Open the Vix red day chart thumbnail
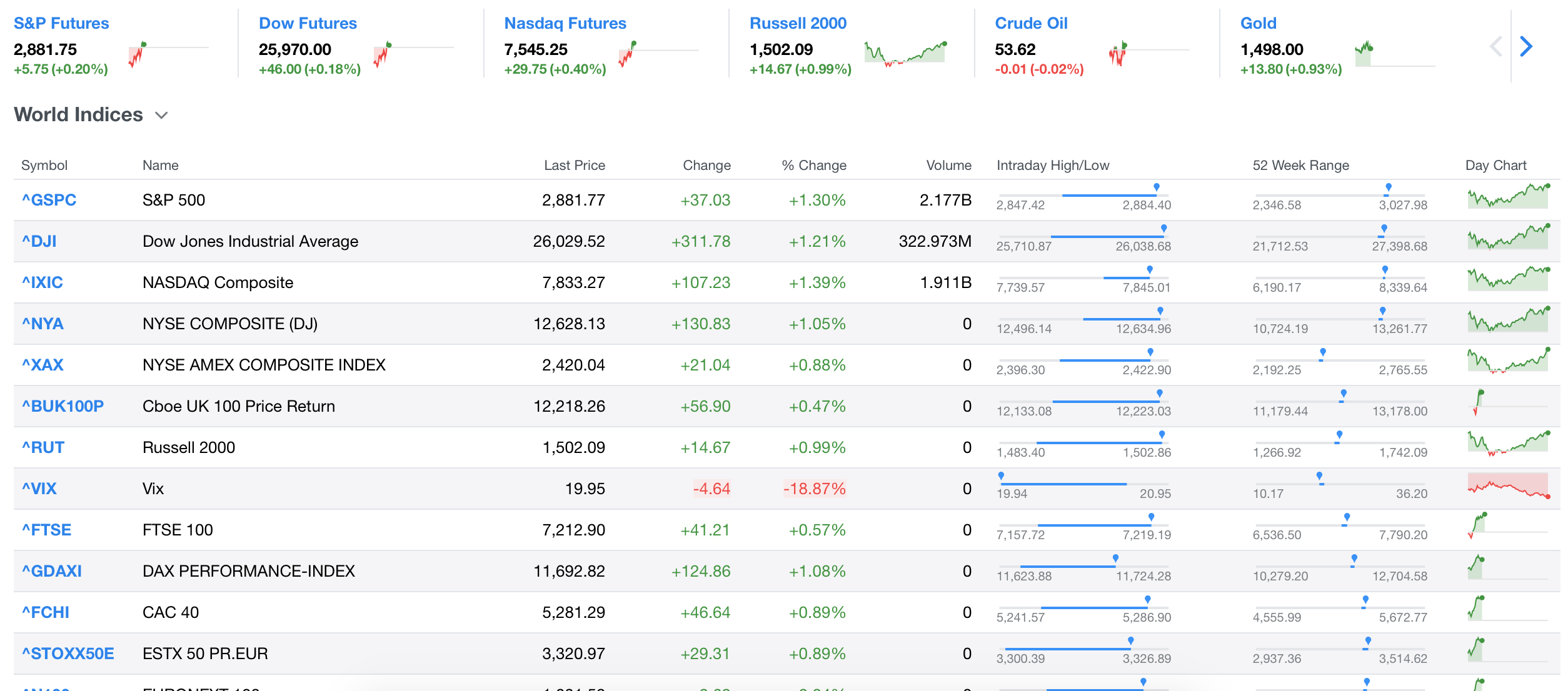Viewport: 1568px width, 691px height. [1507, 485]
